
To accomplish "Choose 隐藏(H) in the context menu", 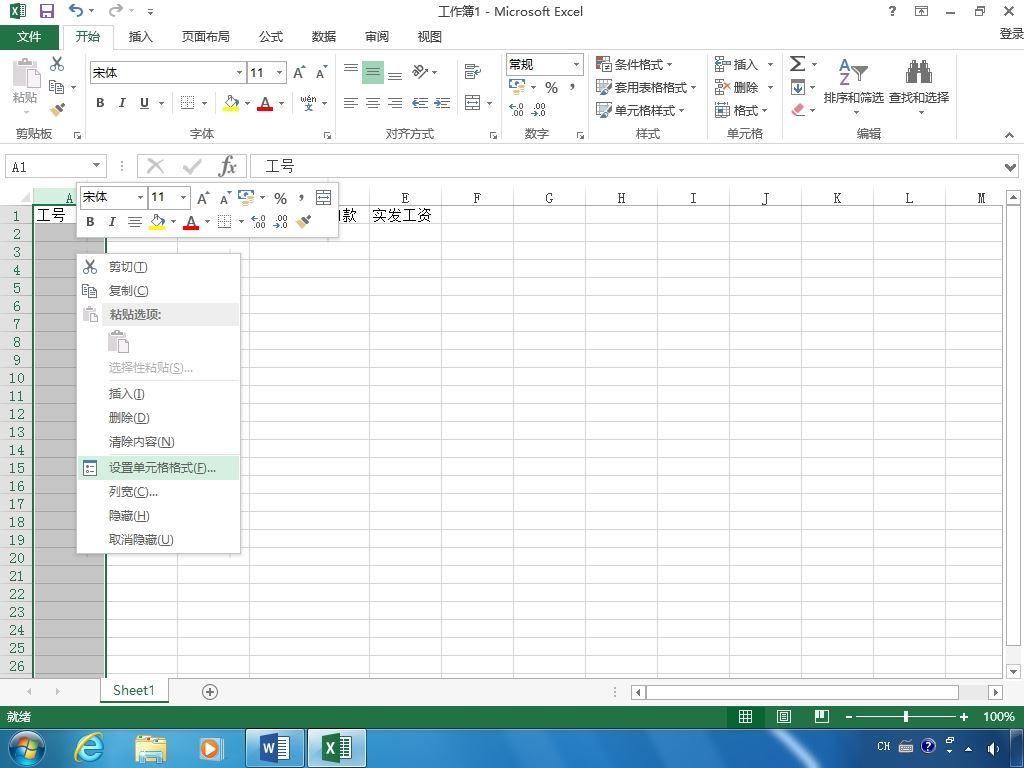I will coord(158,516).
